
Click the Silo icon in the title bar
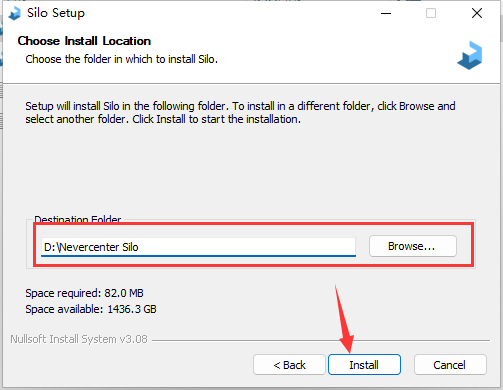pos(15,13)
